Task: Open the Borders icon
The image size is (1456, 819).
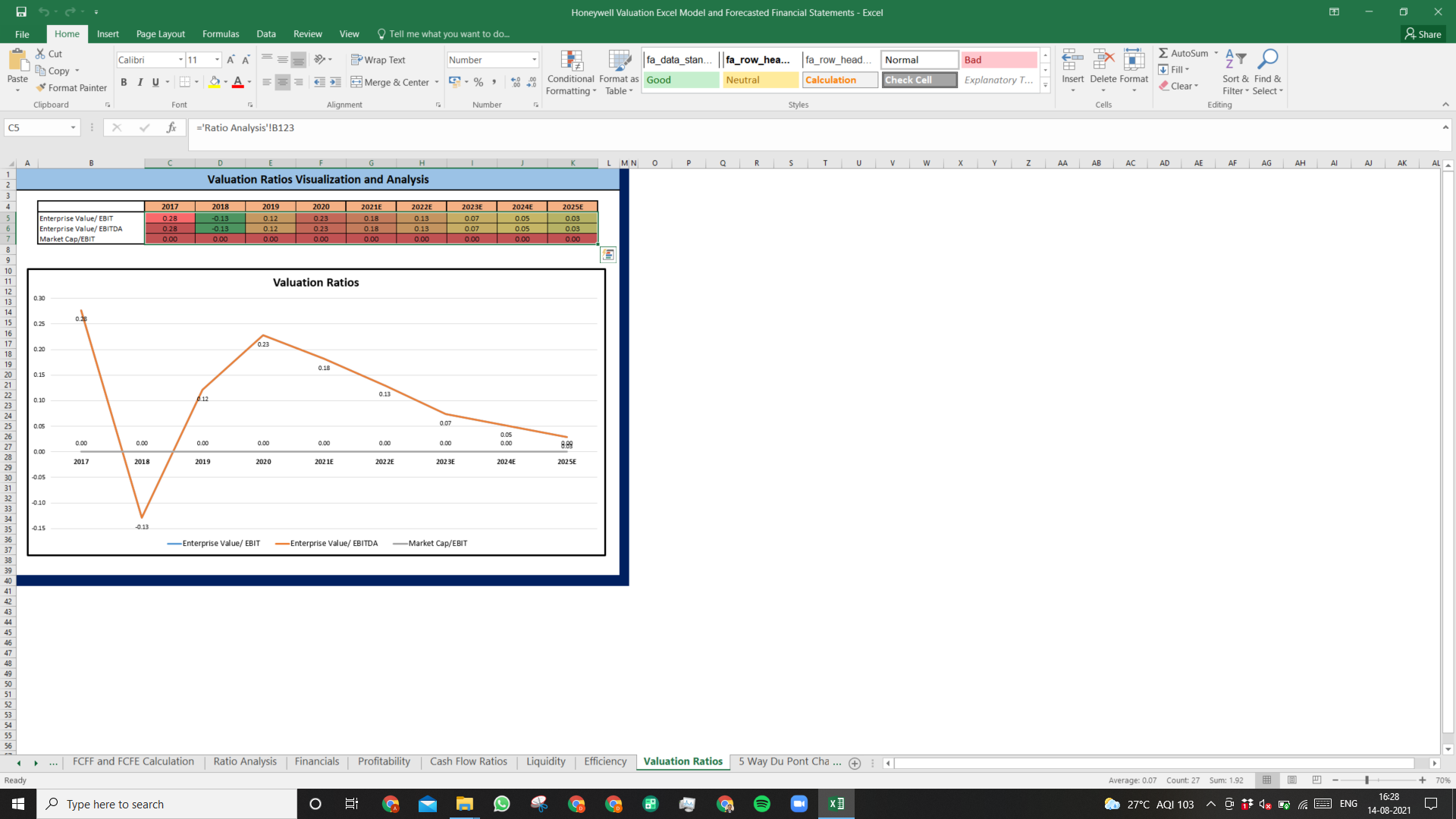Action: click(x=184, y=82)
